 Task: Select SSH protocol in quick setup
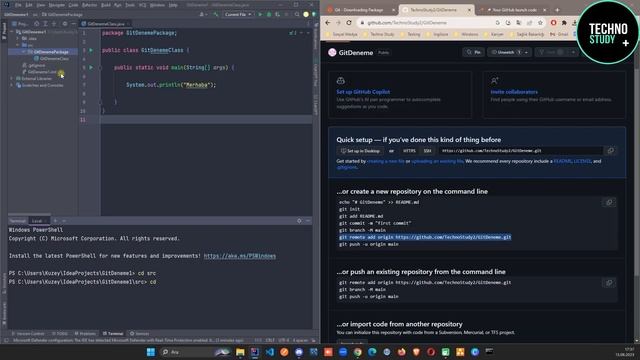(x=427, y=151)
